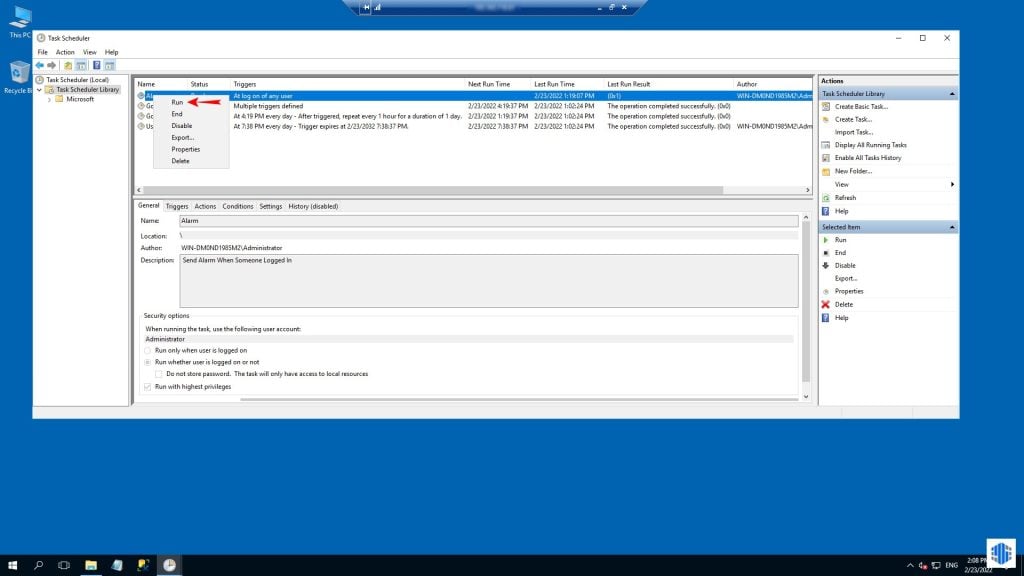This screenshot has height=576, width=1024.
Task: Click the Back navigation arrow
Action: [x=40, y=65]
